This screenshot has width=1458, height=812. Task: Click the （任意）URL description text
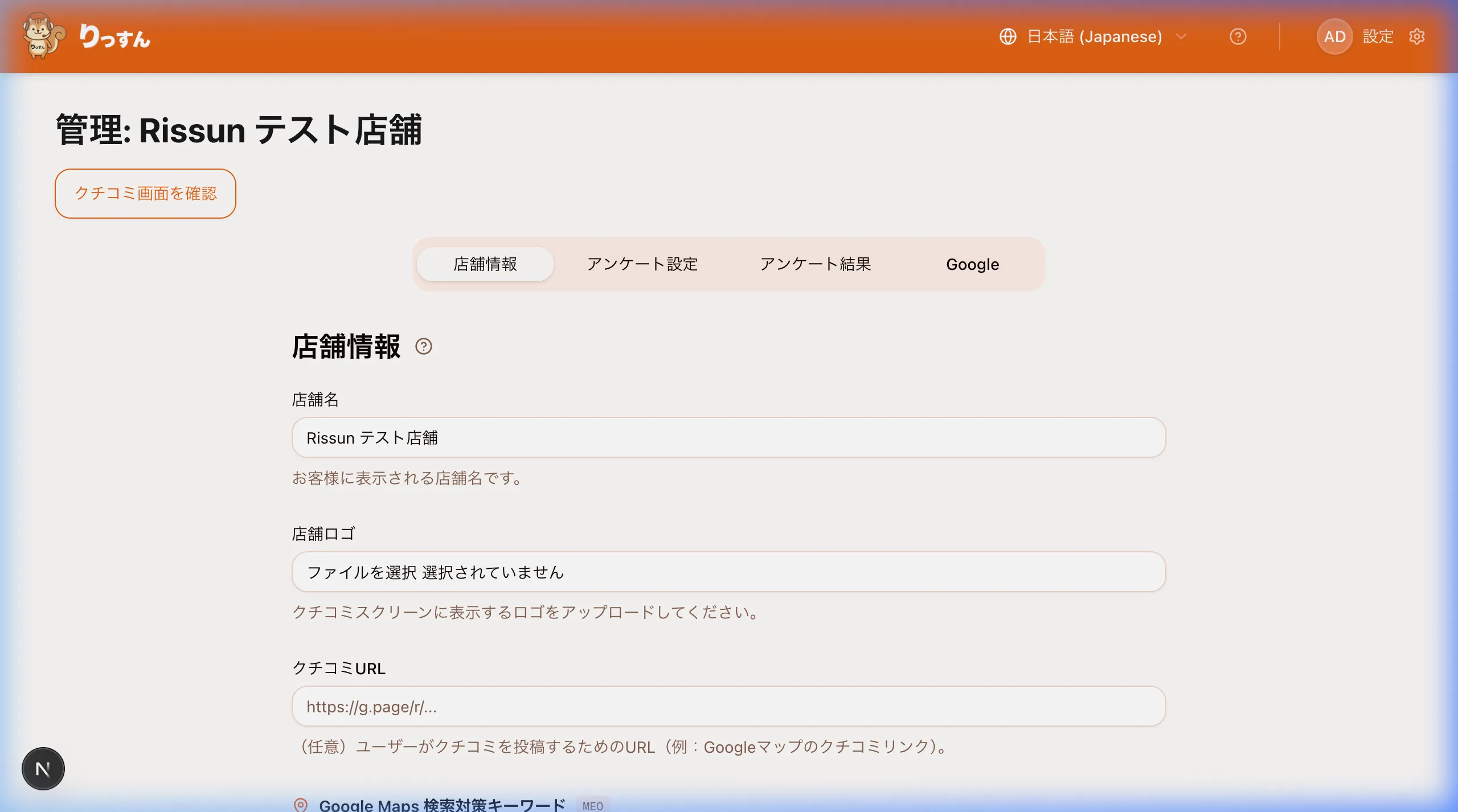click(x=622, y=747)
